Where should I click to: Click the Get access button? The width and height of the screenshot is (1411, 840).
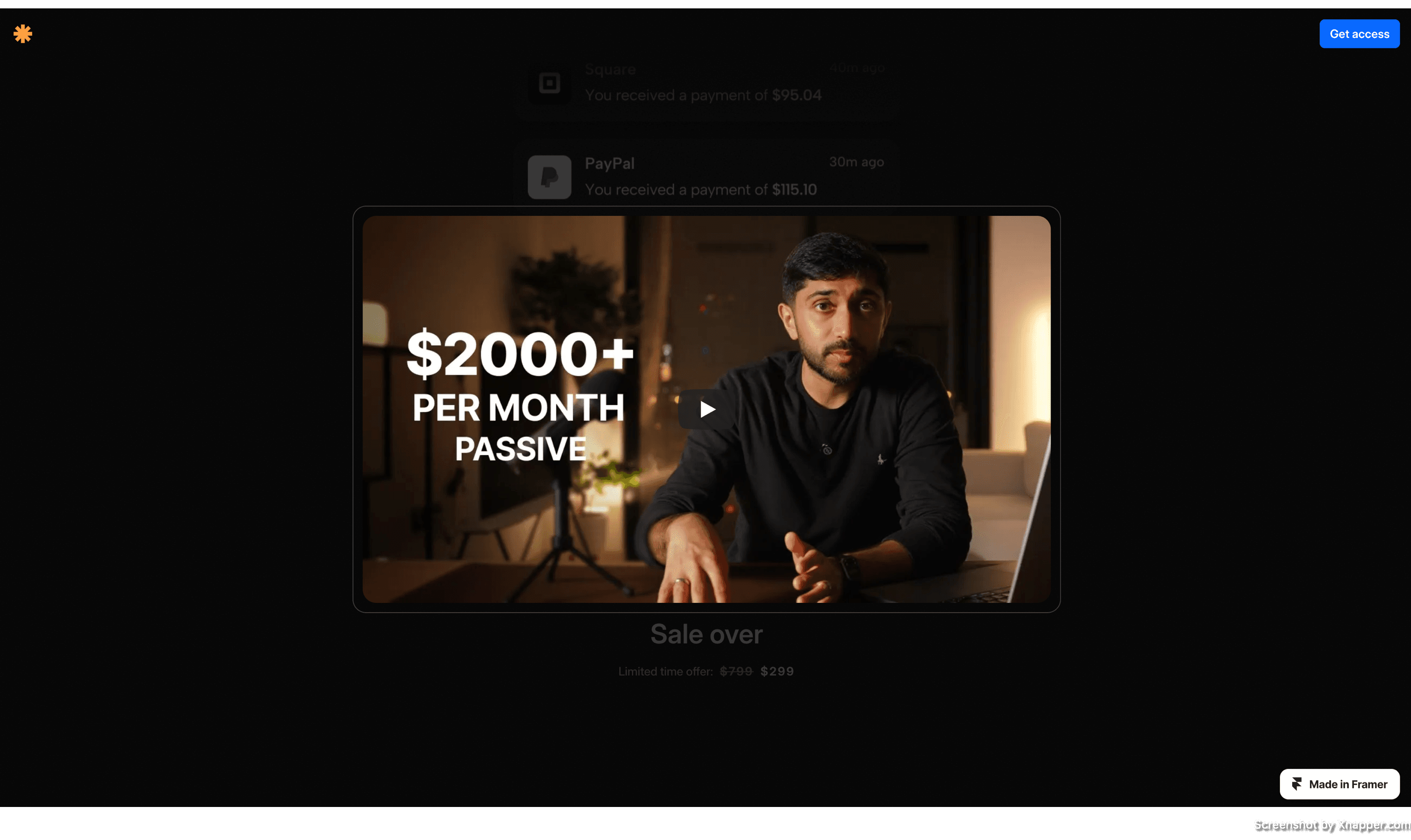coord(1359,34)
